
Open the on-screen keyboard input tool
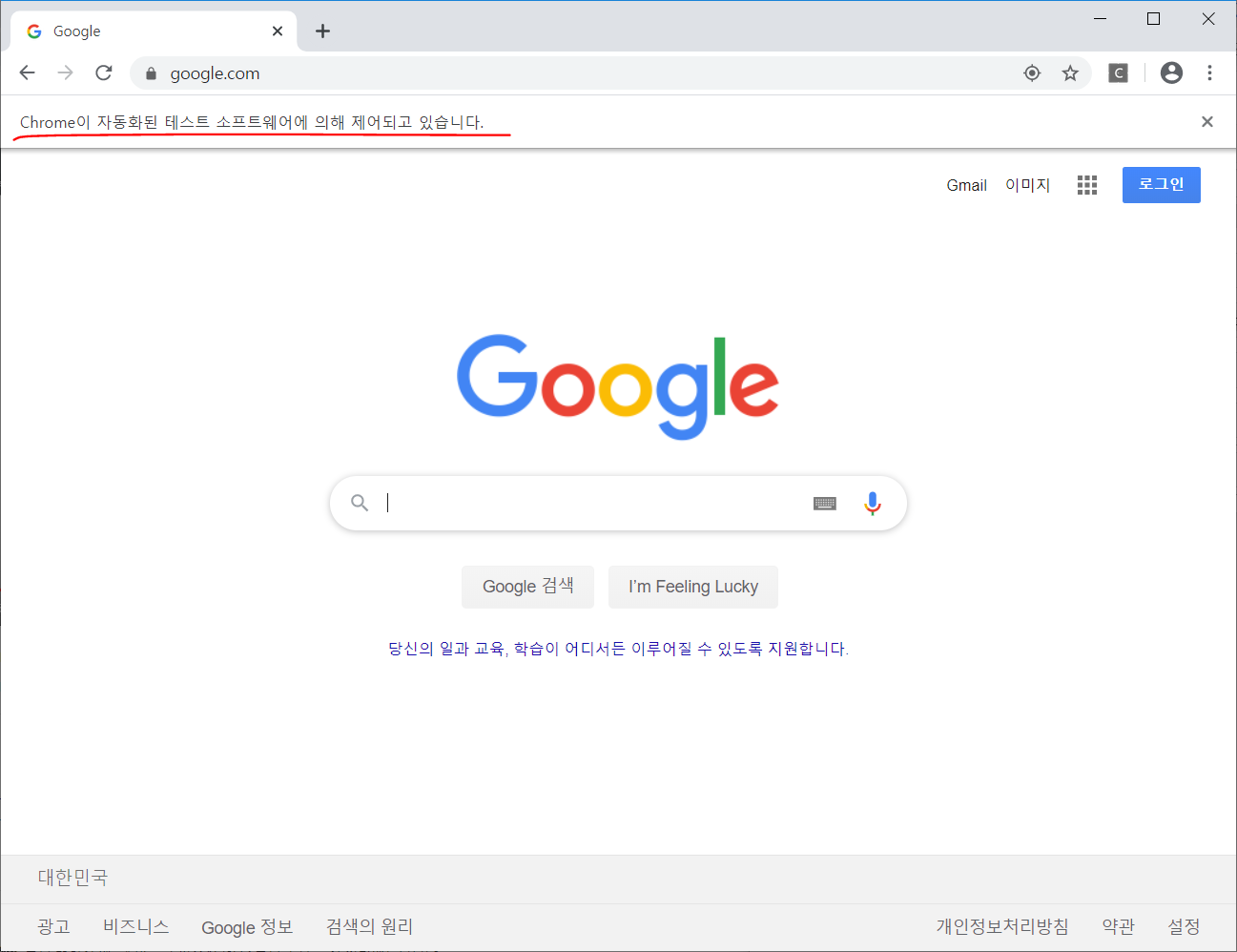(x=825, y=503)
